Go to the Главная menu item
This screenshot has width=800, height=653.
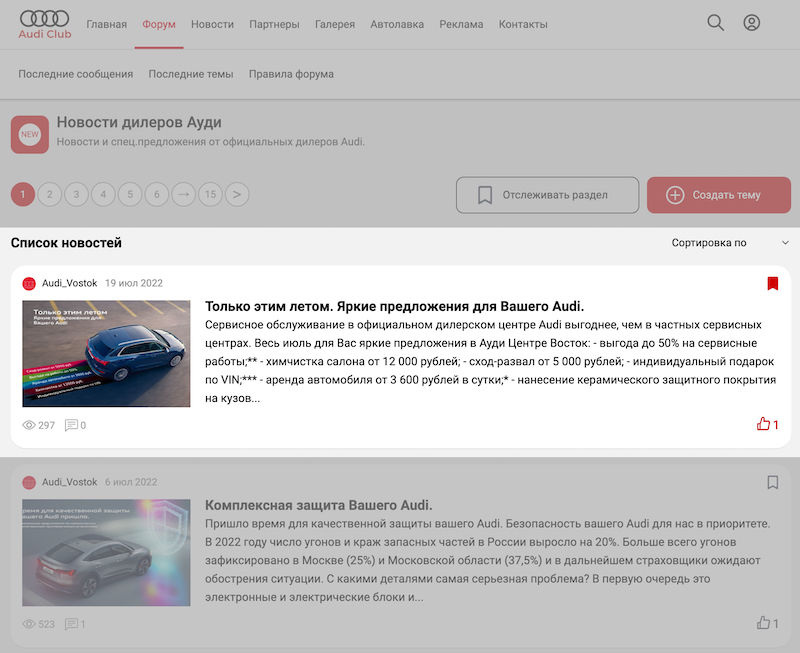pos(107,24)
